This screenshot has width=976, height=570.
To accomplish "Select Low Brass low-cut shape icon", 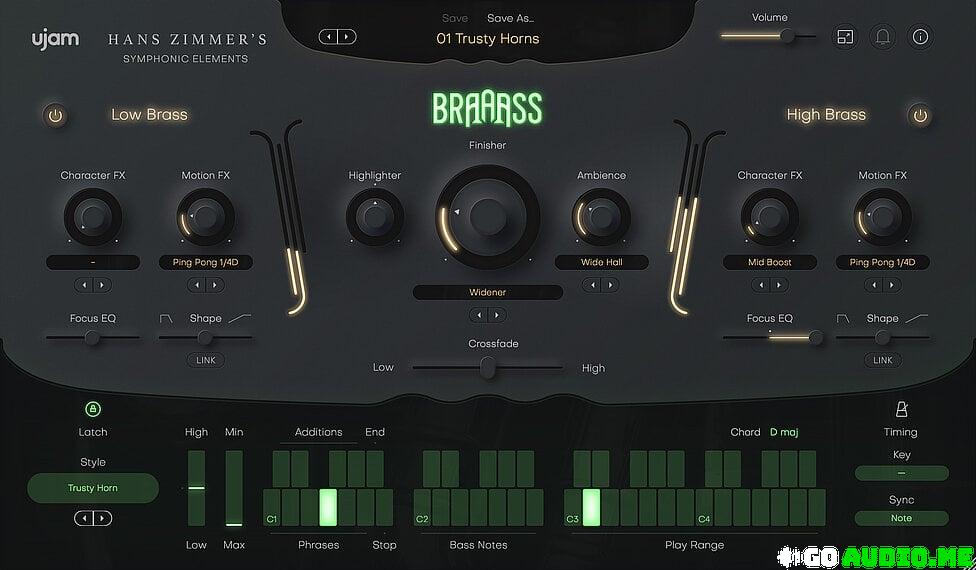I will 167,318.
